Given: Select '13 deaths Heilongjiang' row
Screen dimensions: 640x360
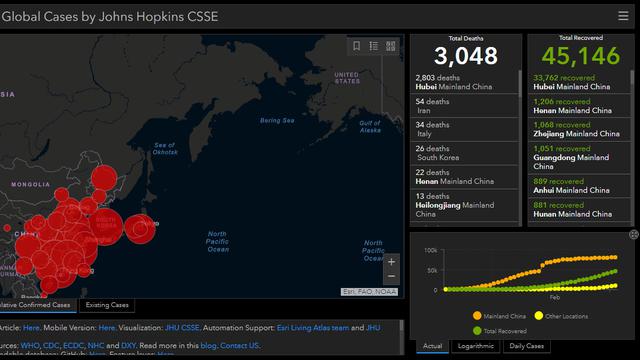Looking at the screenshot, I should [x=464, y=205].
